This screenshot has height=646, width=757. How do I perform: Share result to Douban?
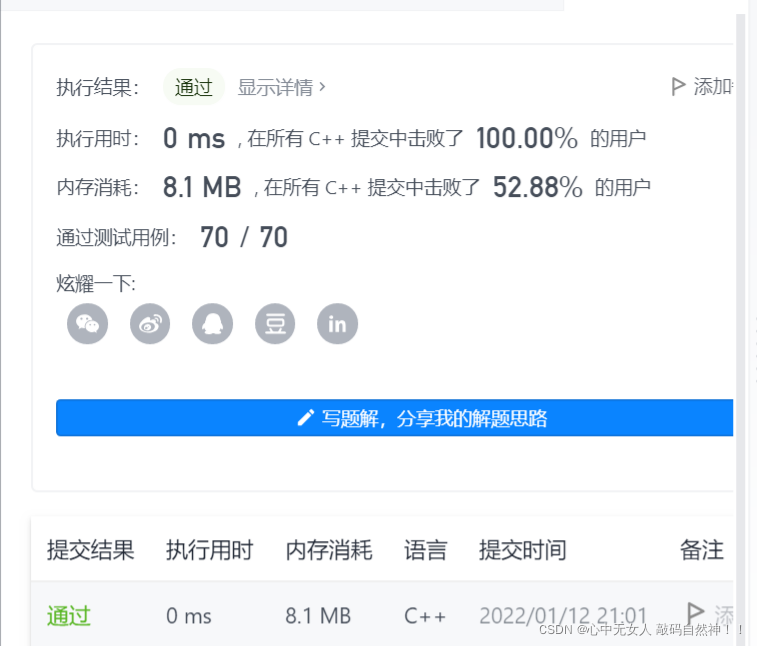point(275,323)
